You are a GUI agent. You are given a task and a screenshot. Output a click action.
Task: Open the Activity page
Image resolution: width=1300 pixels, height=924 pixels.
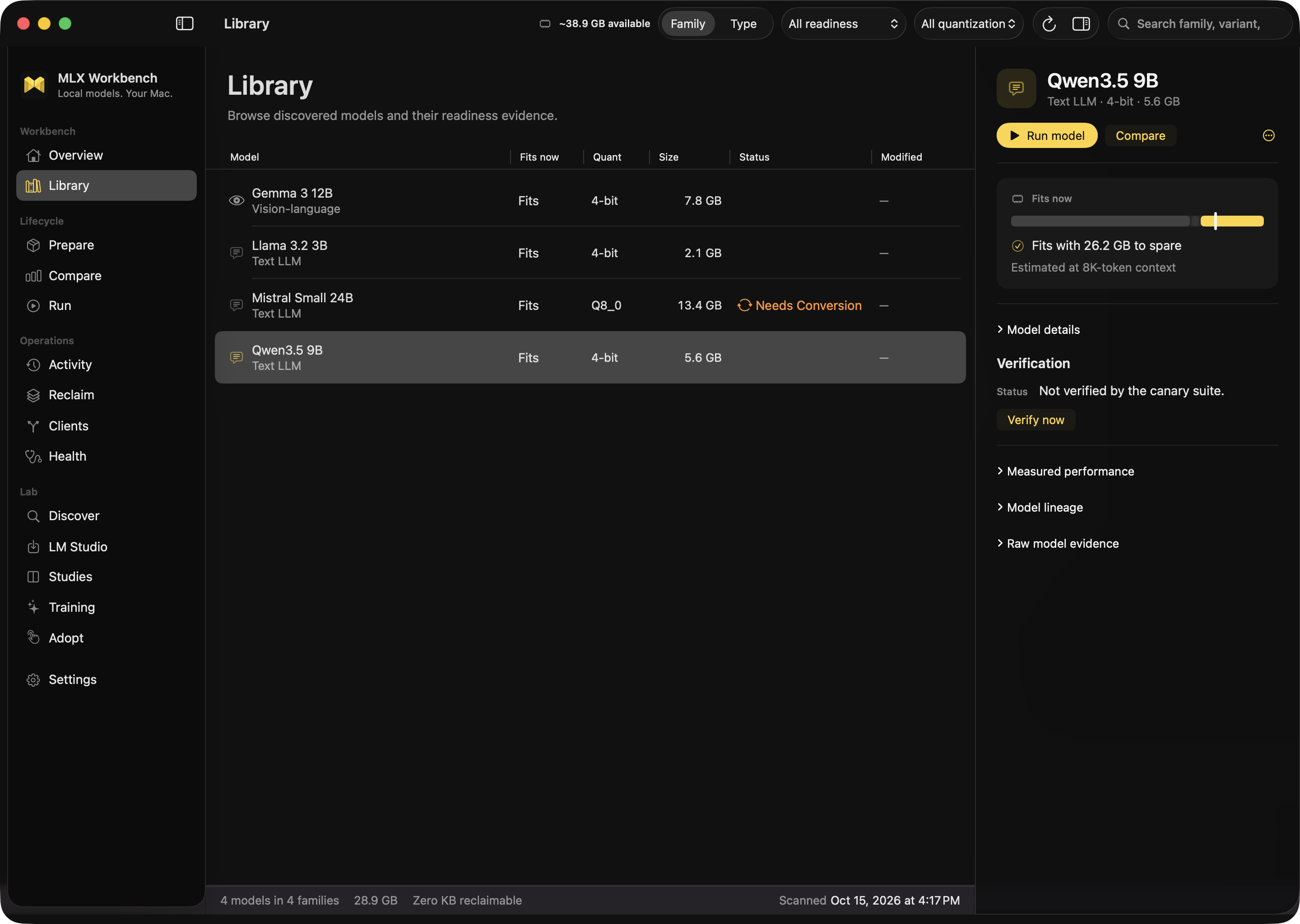click(107, 365)
